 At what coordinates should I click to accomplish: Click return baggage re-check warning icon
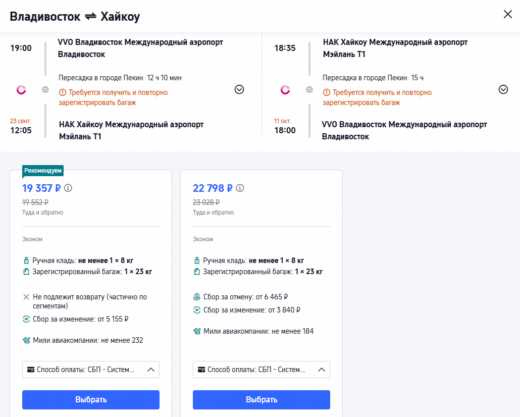tap(326, 92)
